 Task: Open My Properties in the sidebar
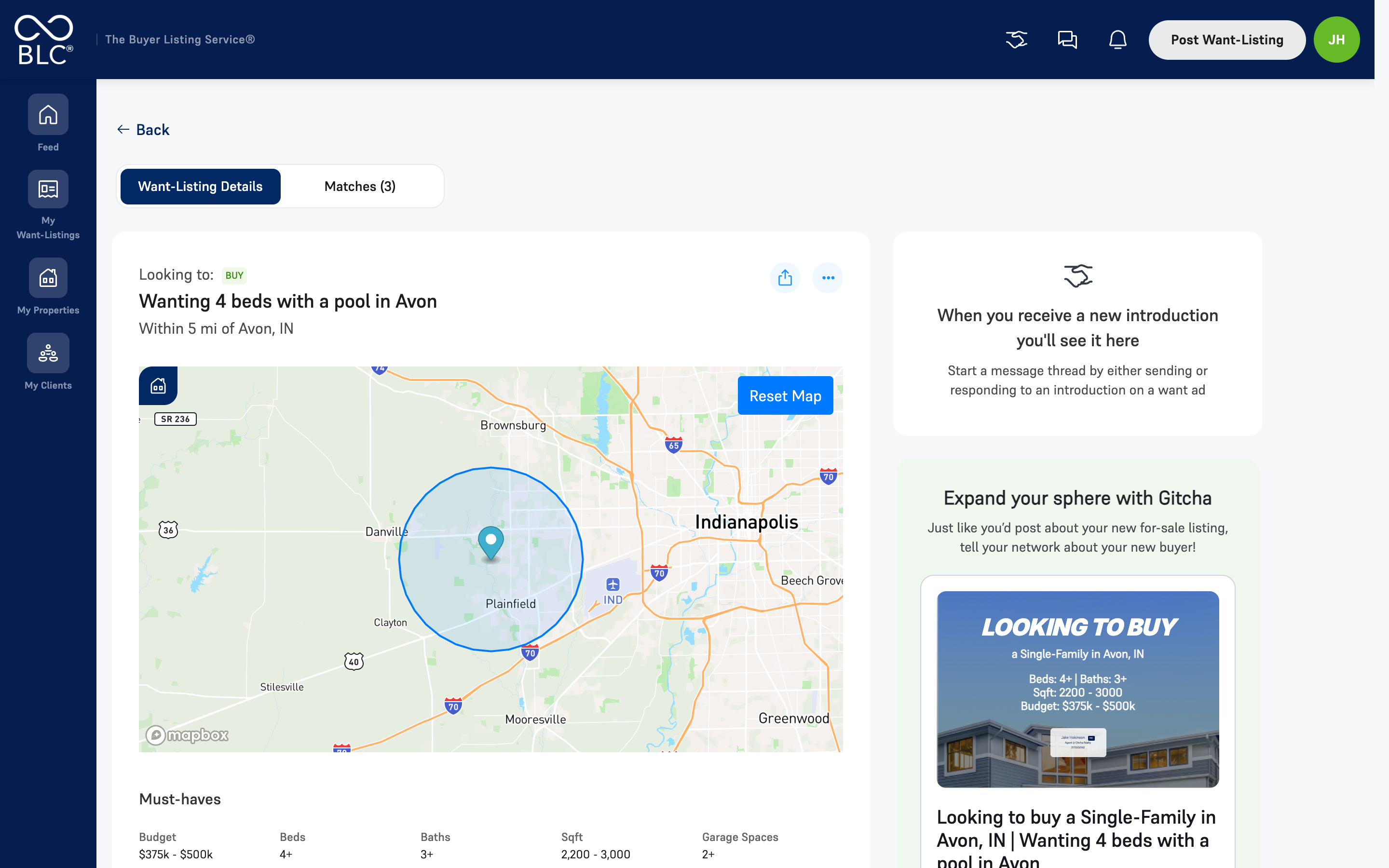click(48, 278)
